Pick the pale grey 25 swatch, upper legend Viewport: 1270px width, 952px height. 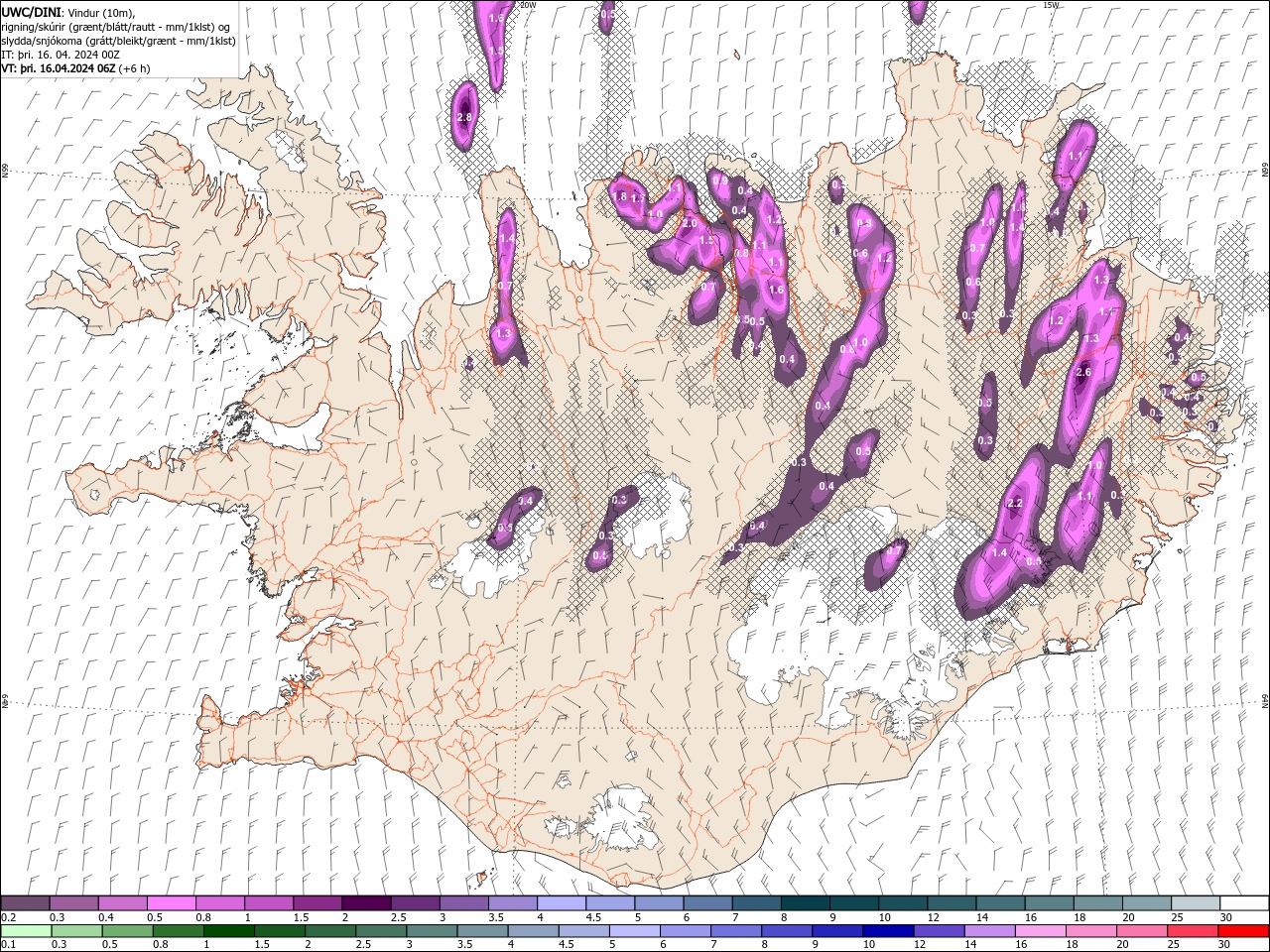coord(1195,903)
